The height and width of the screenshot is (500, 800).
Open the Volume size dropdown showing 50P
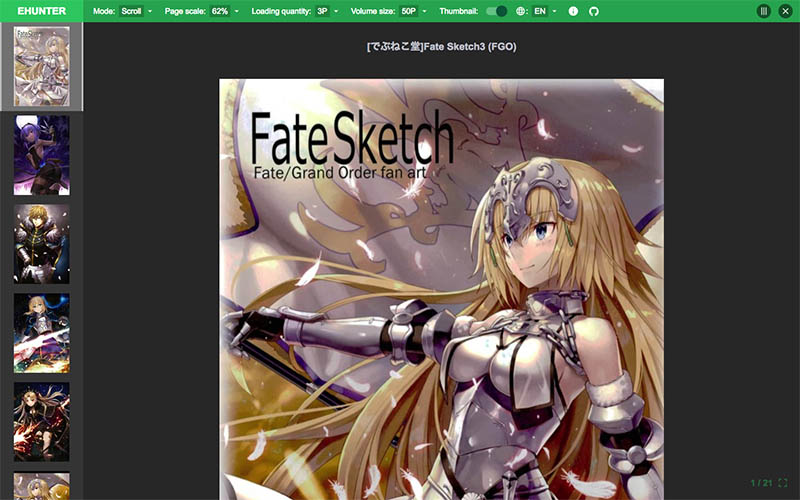[409, 11]
